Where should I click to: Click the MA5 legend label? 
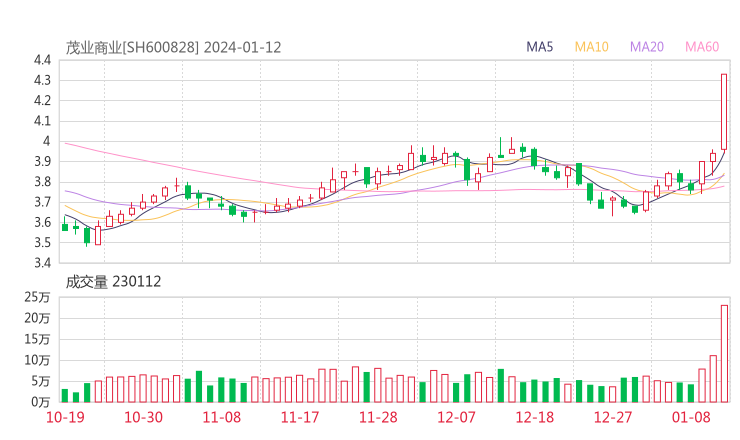point(539,47)
